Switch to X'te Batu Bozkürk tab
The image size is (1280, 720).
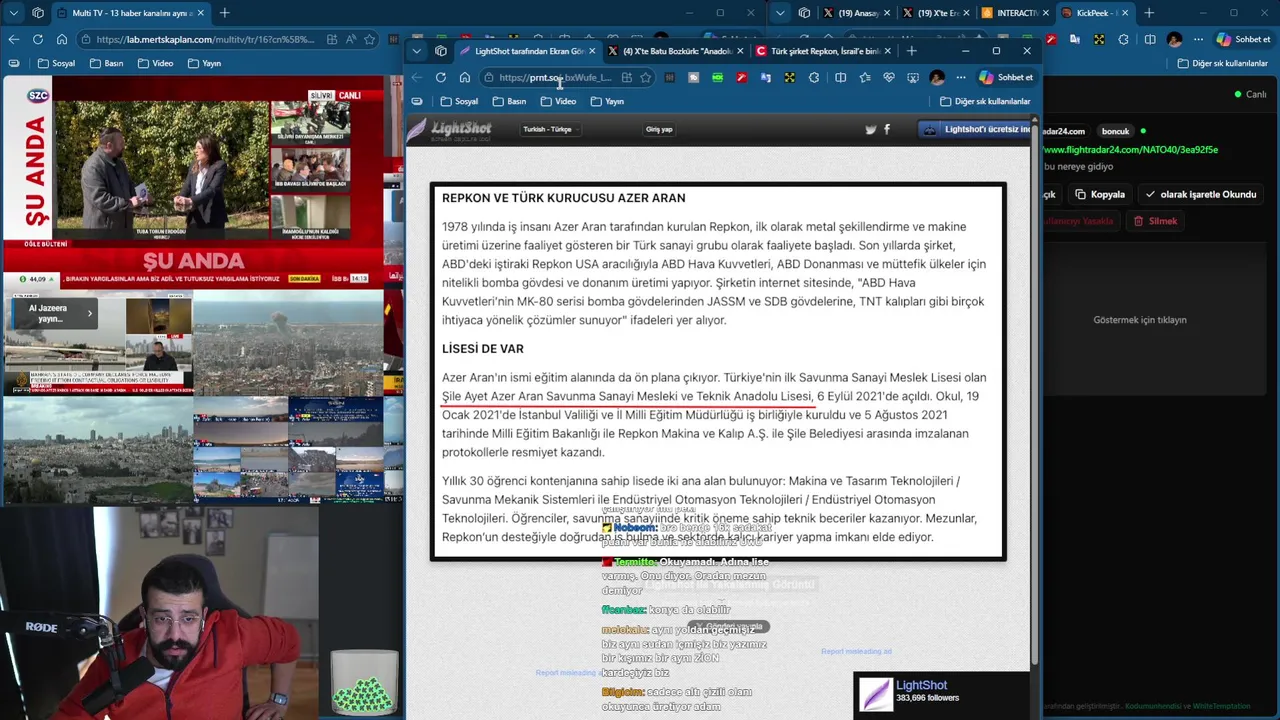(675, 51)
